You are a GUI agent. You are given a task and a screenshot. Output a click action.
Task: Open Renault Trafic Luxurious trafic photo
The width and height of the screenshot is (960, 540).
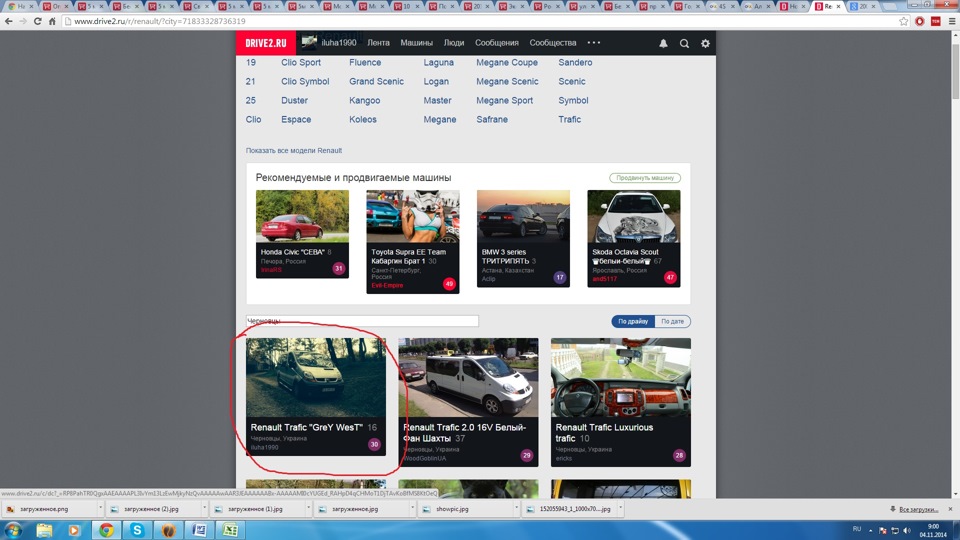pyautogui.click(x=621, y=378)
